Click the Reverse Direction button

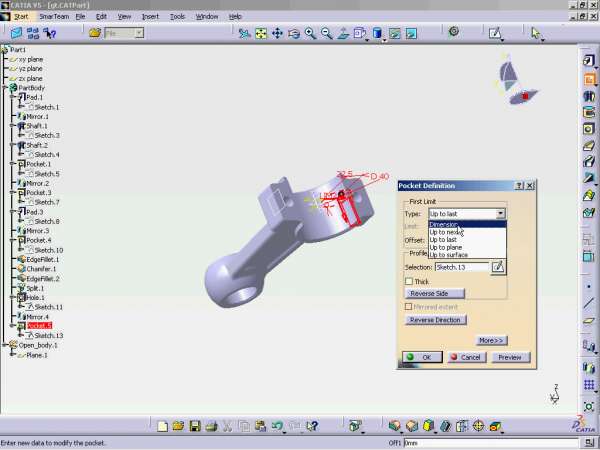click(x=435, y=320)
